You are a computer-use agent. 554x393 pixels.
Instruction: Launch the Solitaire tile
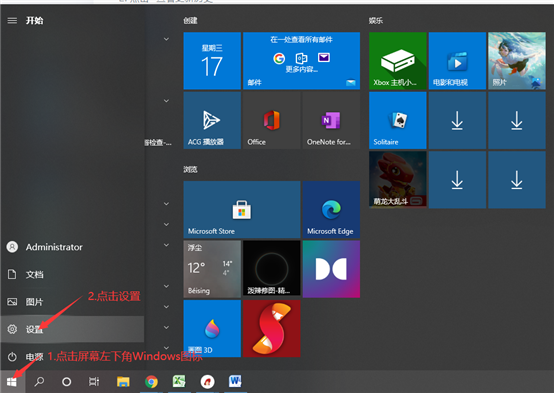[397, 120]
